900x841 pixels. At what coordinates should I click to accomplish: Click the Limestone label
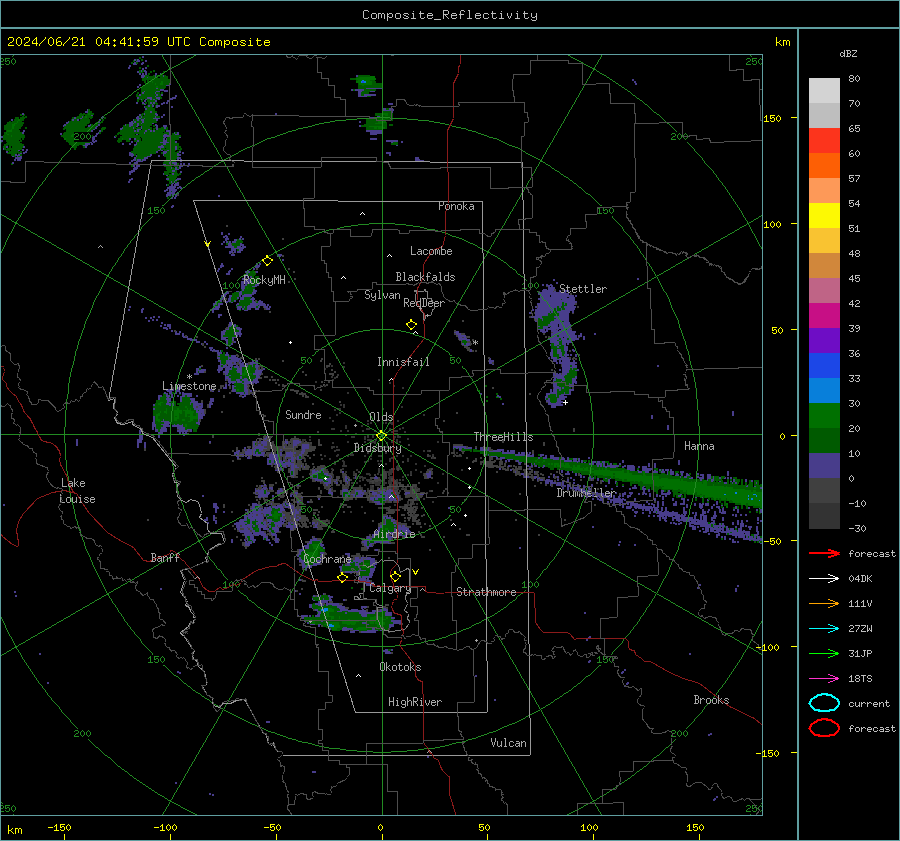point(189,386)
